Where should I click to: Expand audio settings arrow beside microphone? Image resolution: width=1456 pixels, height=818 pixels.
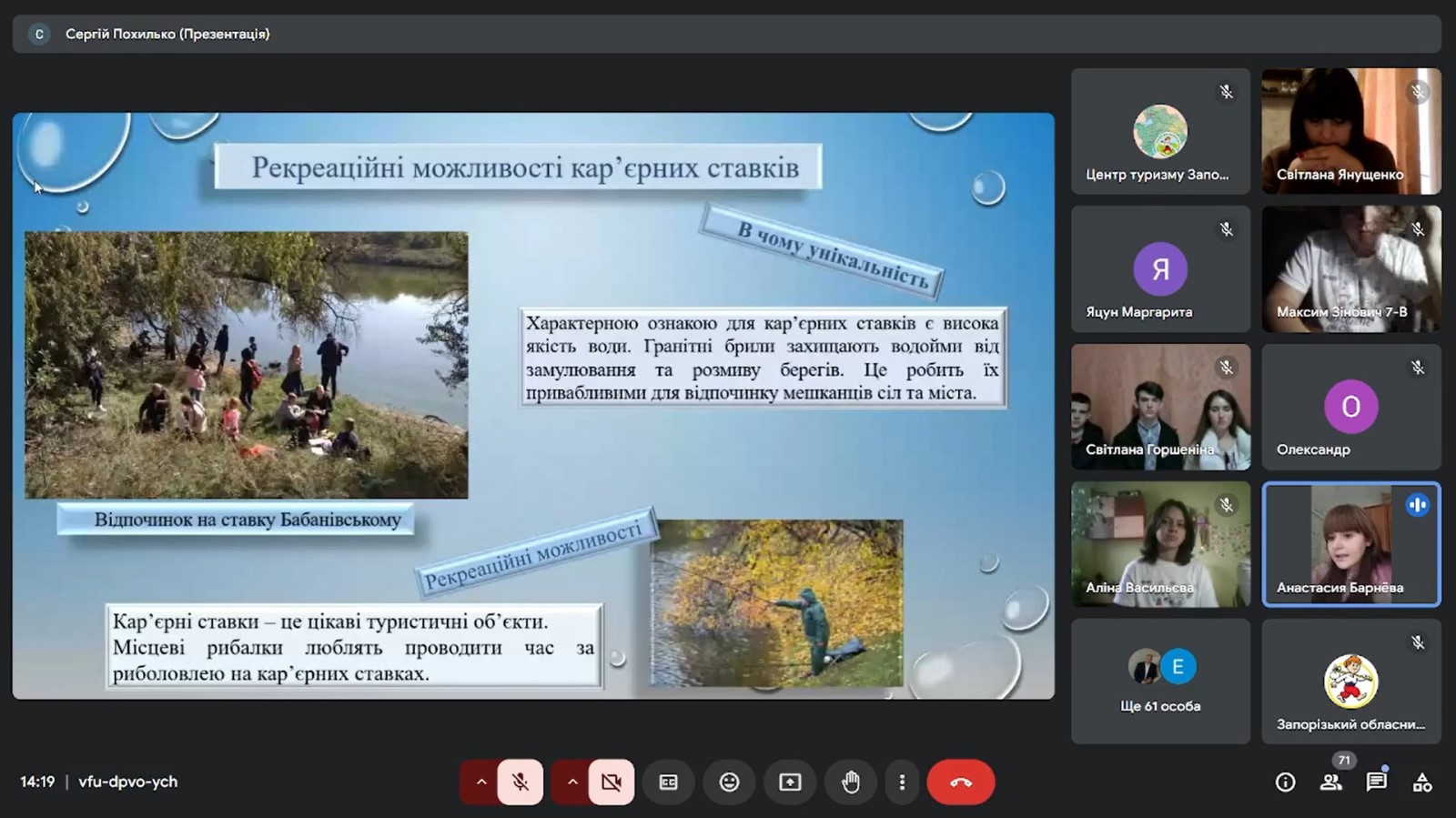tap(480, 783)
